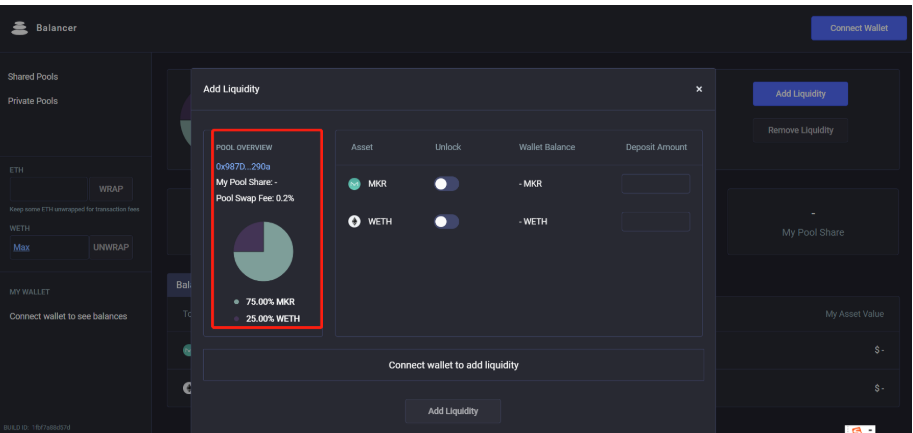Focus the ETH amount input field
Screen dimensions: 913x433
tap(49, 190)
